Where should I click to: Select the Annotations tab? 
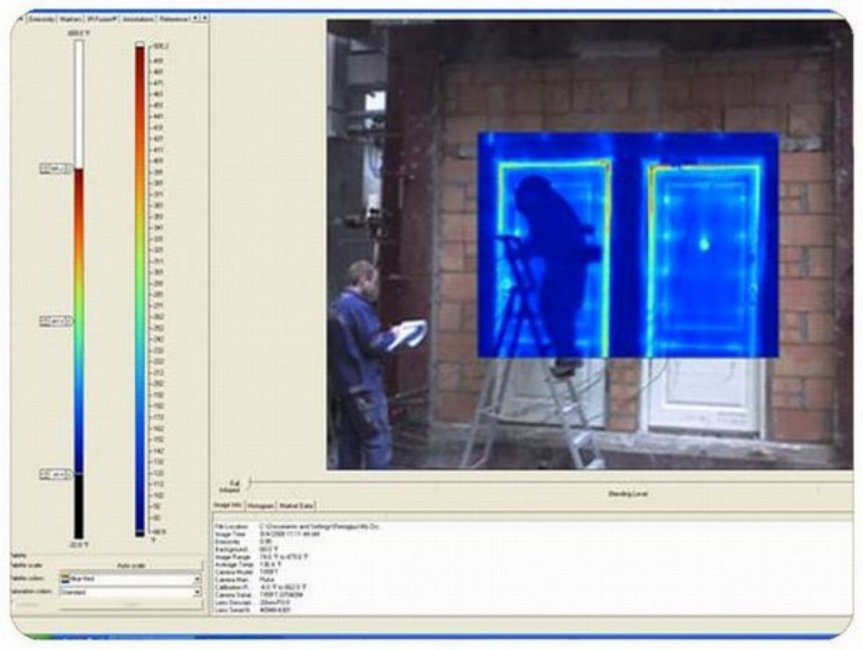pyautogui.click(x=138, y=18)
